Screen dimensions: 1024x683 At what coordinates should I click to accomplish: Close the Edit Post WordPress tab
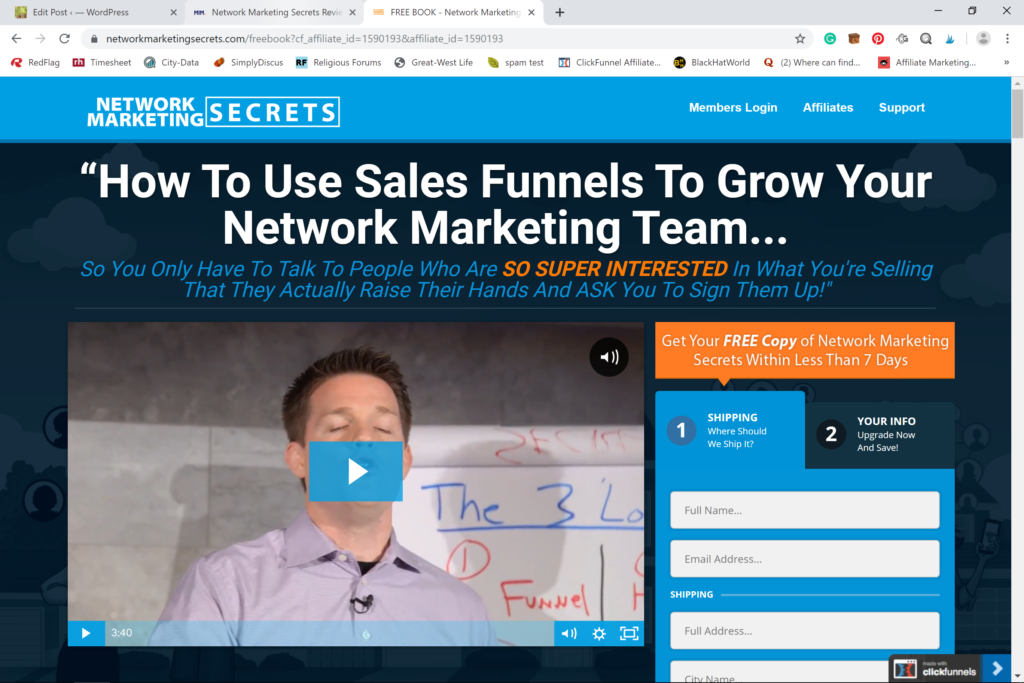pos(173,12)
